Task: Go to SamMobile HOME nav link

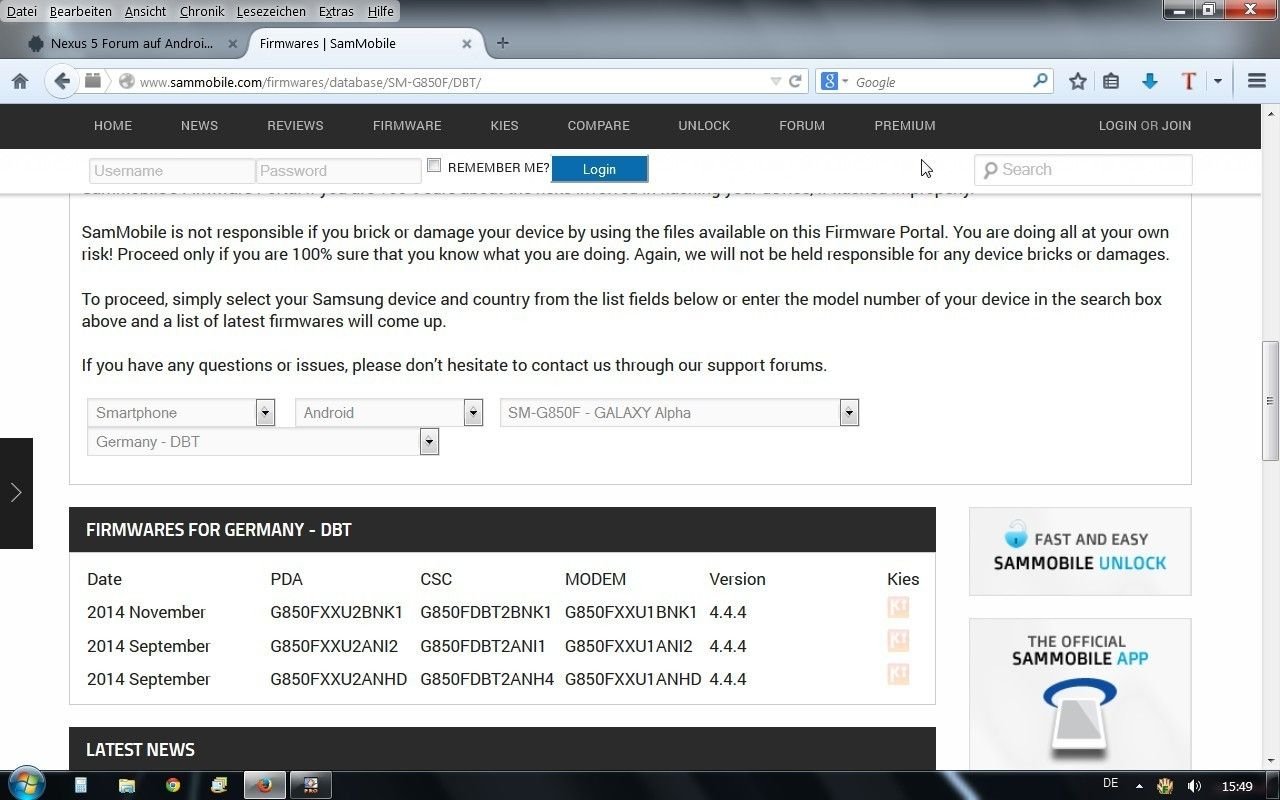Action: tap(113, 125)
